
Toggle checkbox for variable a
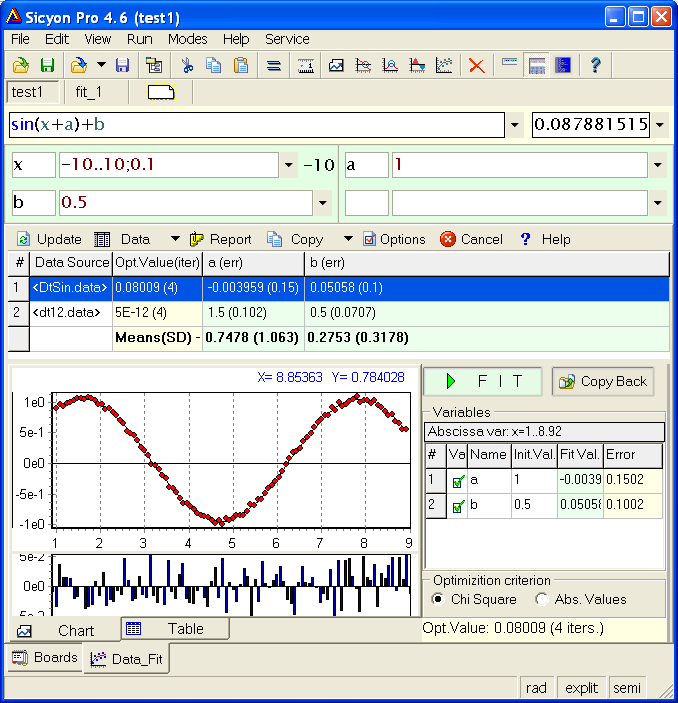click(x=458, y=481)
